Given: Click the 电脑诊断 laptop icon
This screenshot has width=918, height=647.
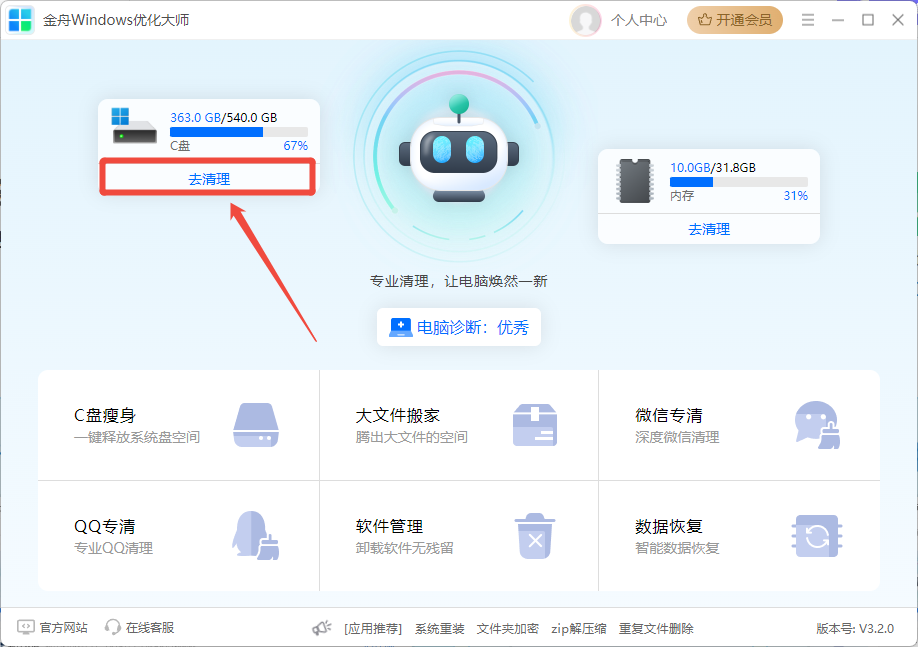Looking at the screenshot, I should point(400,327).
